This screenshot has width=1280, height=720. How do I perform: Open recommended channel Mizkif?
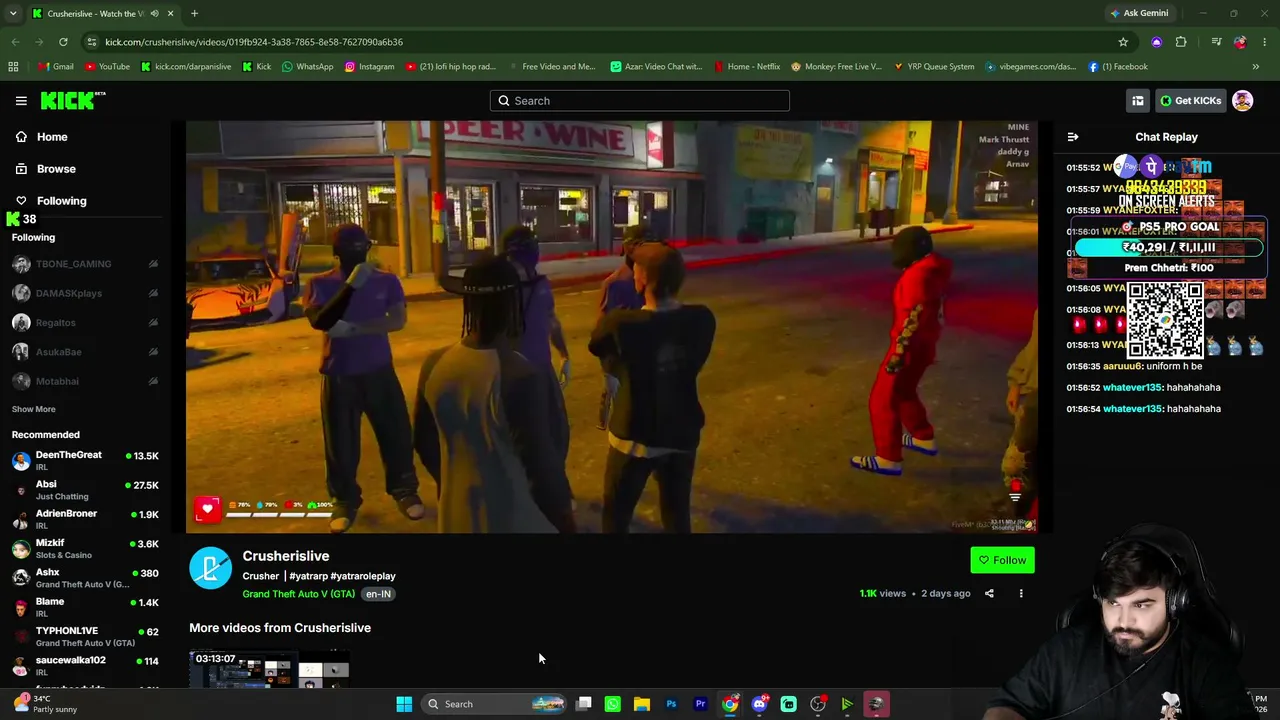point(85,549)
